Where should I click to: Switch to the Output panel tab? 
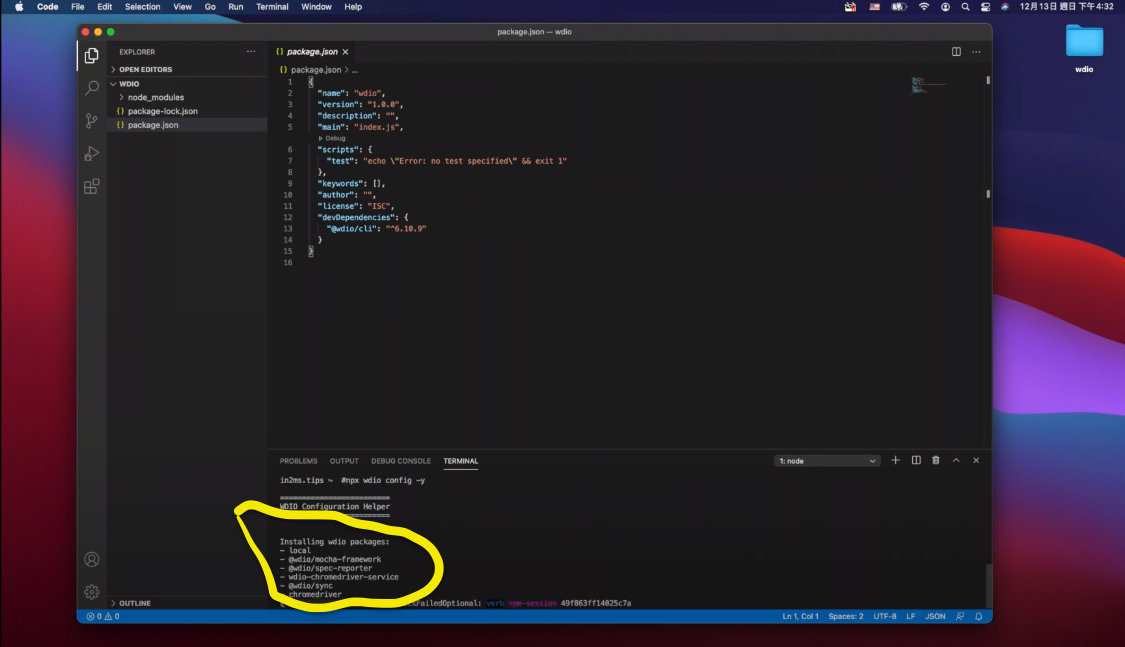[344, 461]
